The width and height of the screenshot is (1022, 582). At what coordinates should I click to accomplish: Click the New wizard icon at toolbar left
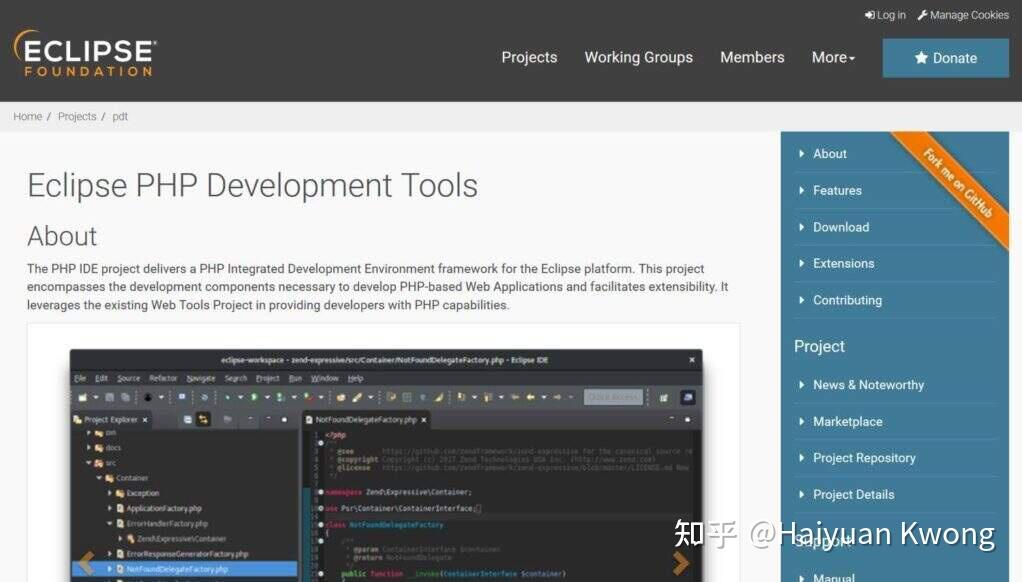(84, 397)
